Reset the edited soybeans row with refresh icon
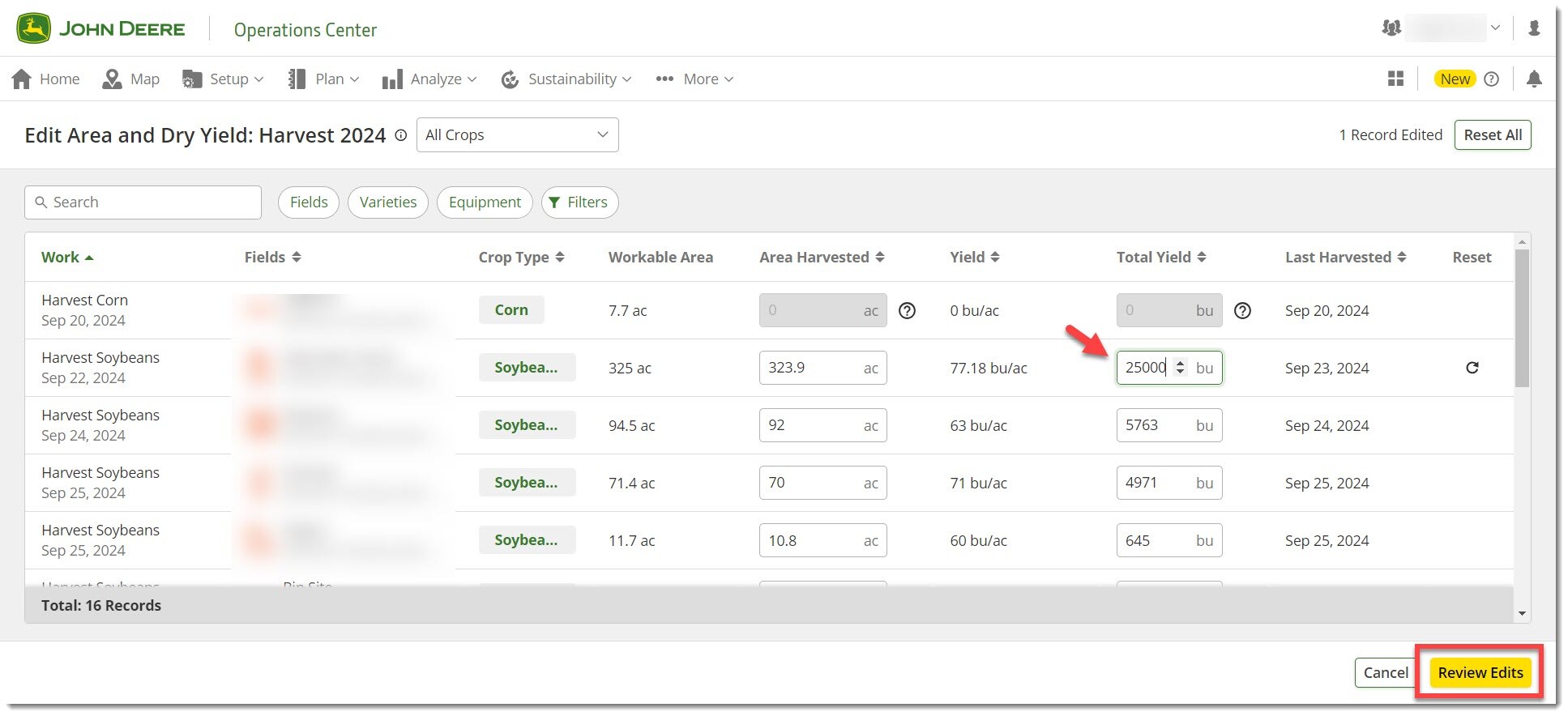 point(1472,368)
